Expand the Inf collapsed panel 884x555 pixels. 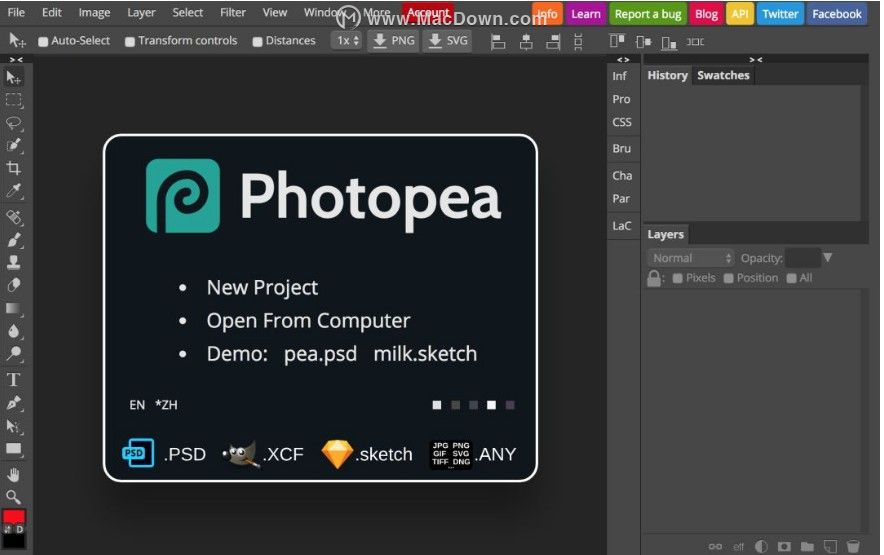coord(620,76)
